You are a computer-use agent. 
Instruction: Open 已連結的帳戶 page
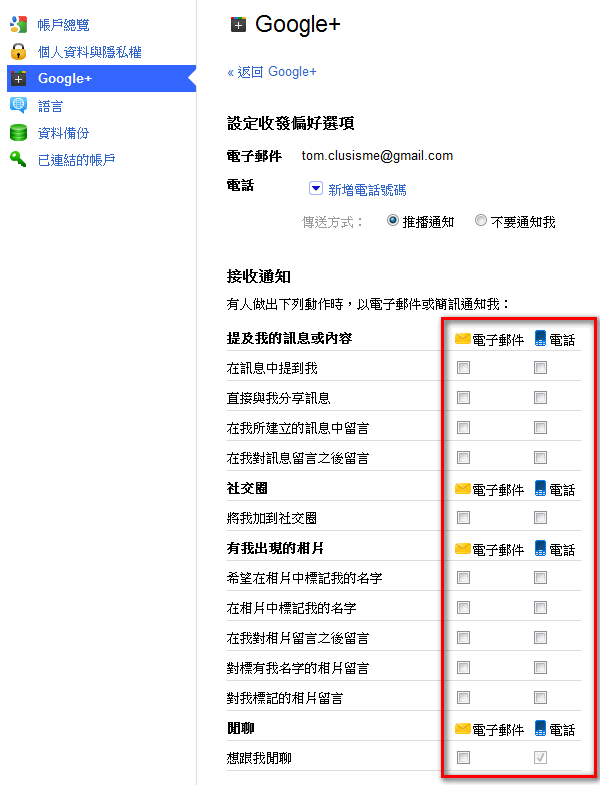click(x=77, y=160)
